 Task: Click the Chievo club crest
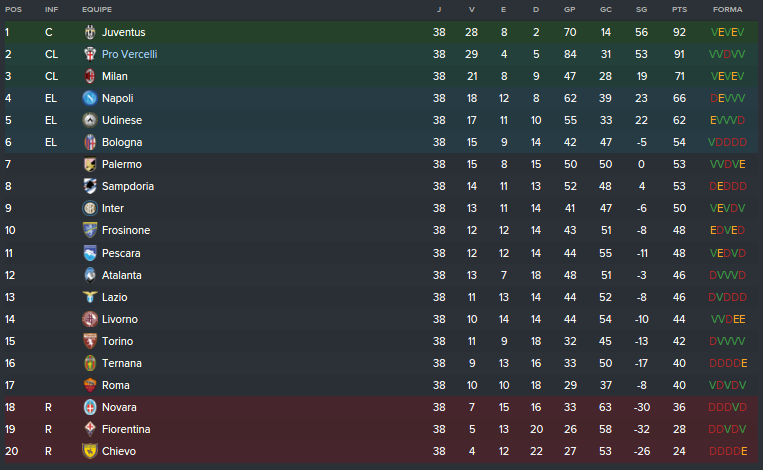(90, 451)
